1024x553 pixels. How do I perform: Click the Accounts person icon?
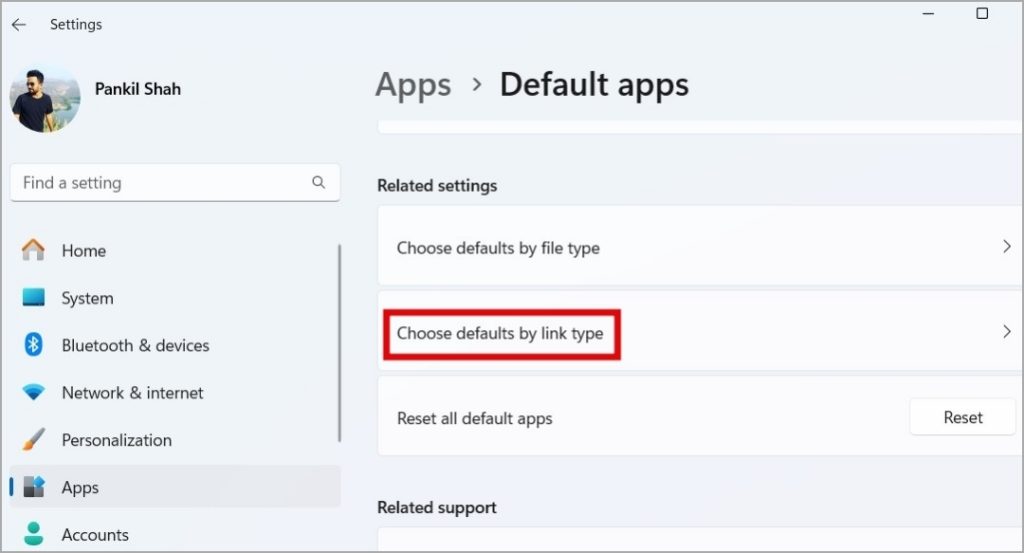point(33,534)
